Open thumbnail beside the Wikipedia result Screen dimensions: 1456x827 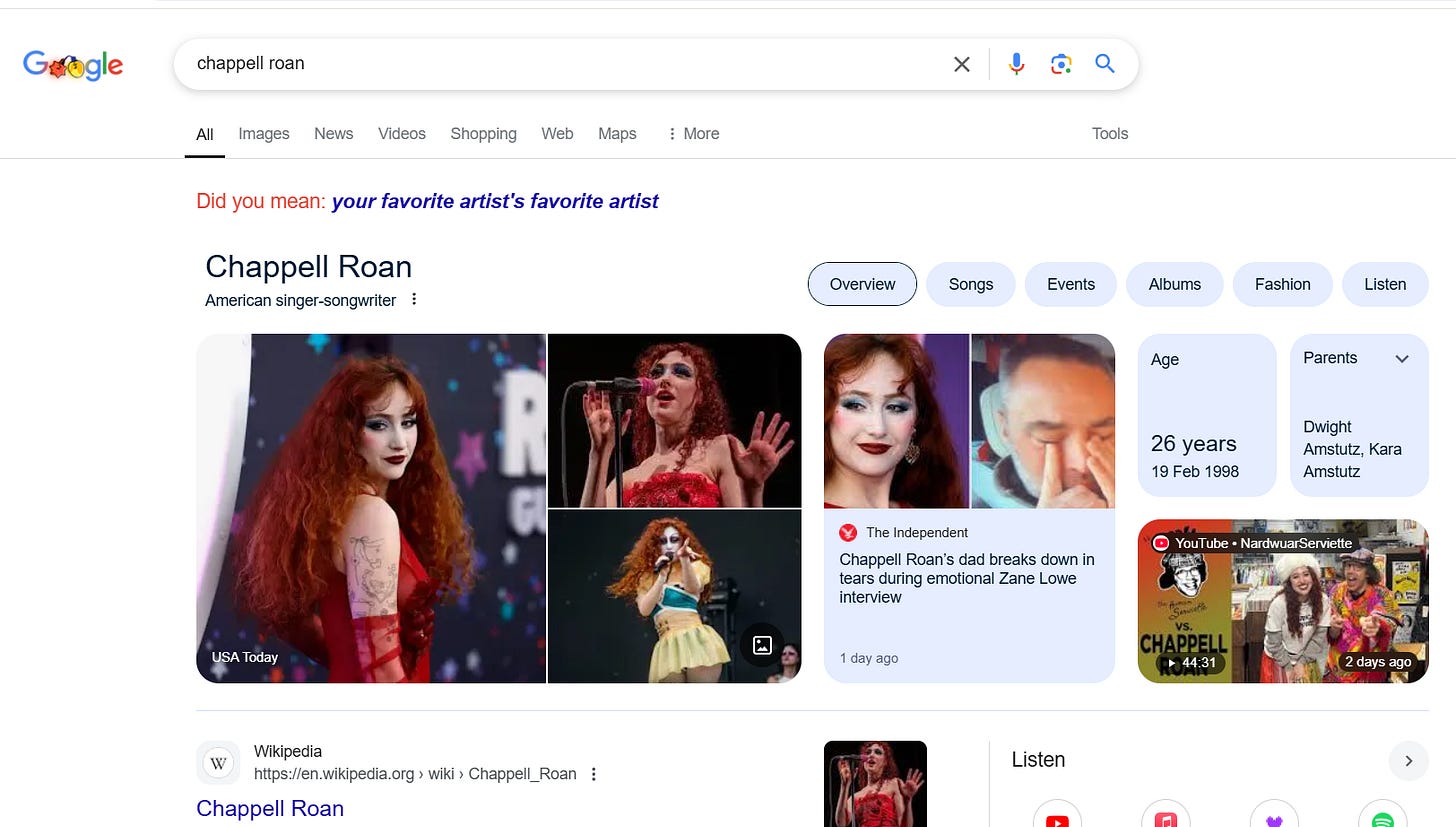875,784
